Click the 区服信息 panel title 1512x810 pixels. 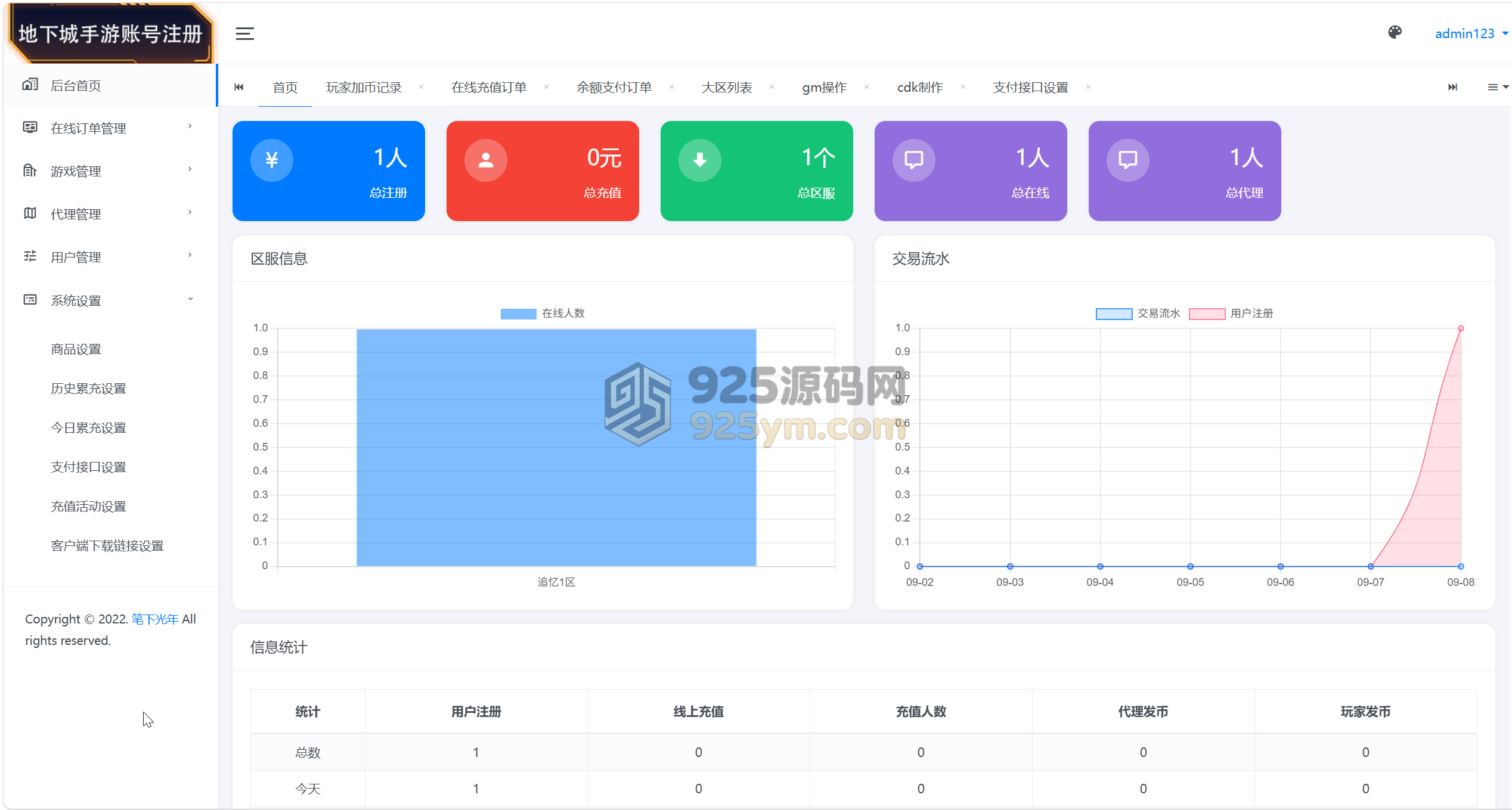[x=279, y=259]
